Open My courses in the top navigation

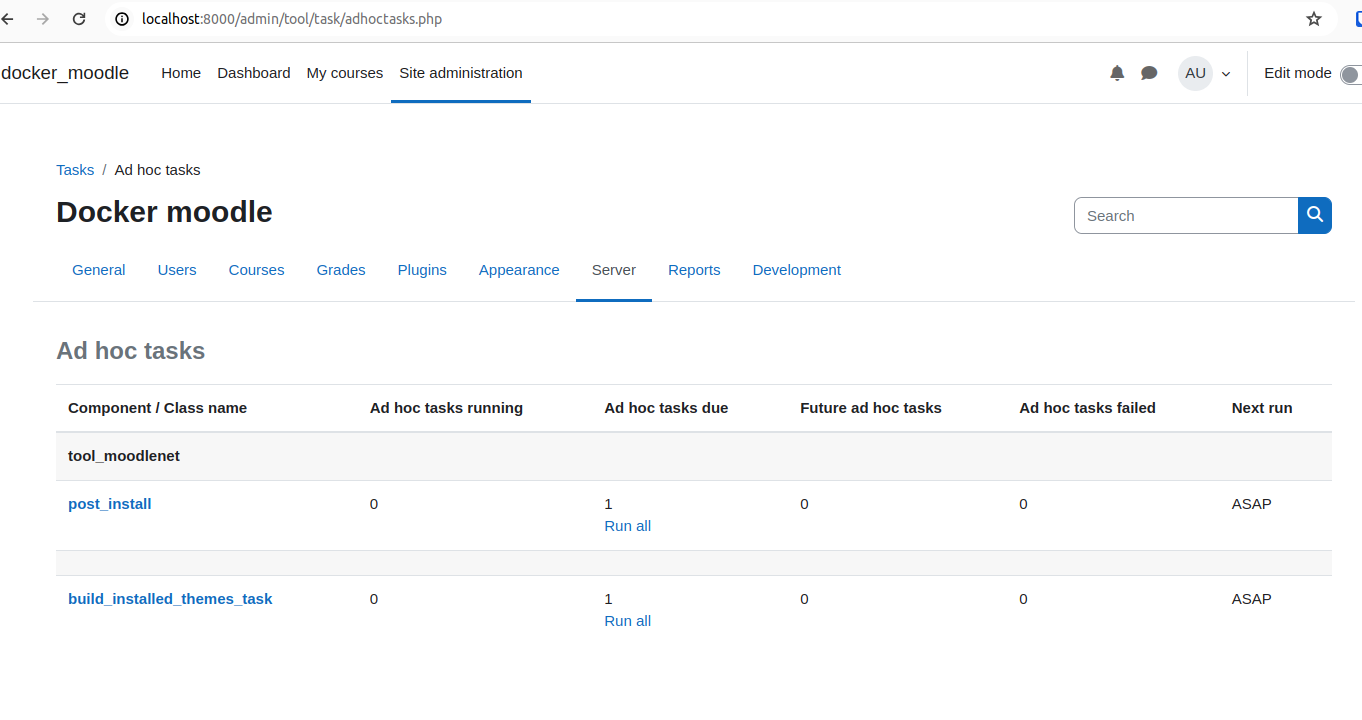point(345,73)
